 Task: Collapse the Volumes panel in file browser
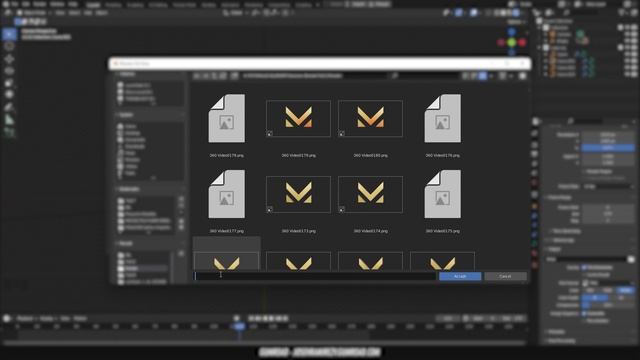[x=127, y=74]
